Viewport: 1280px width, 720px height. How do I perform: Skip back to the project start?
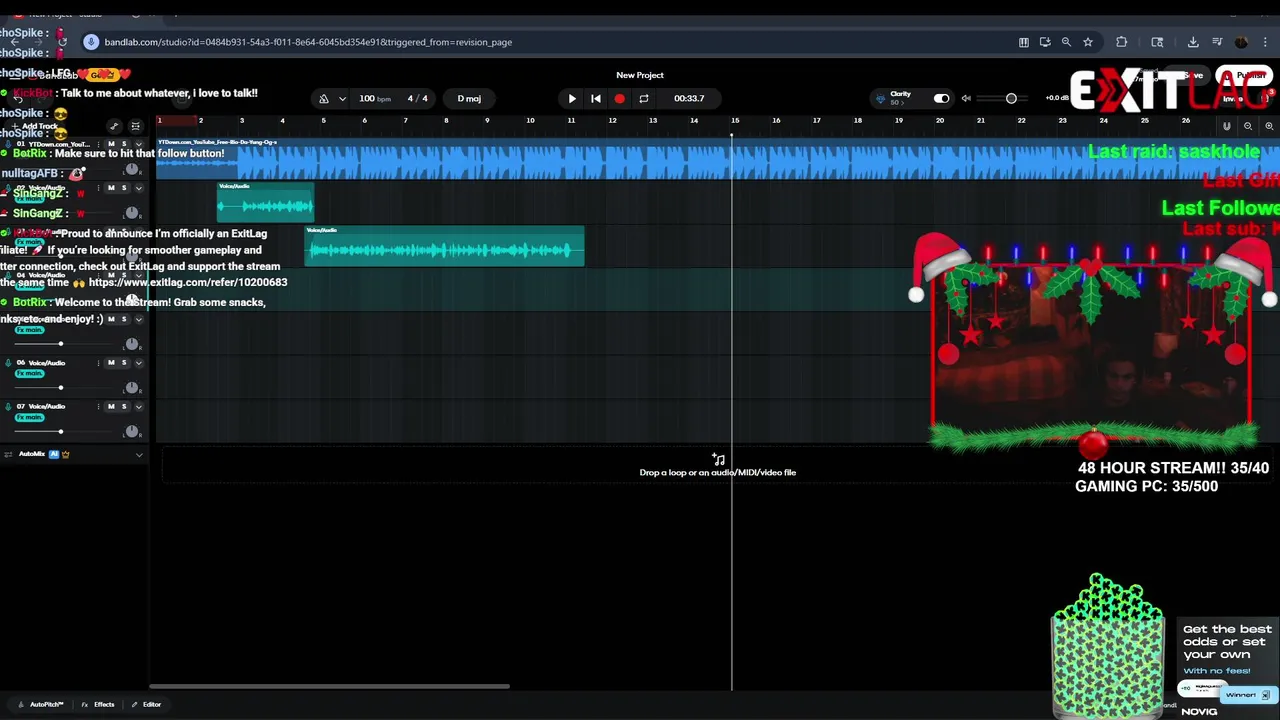click(595, 98)
